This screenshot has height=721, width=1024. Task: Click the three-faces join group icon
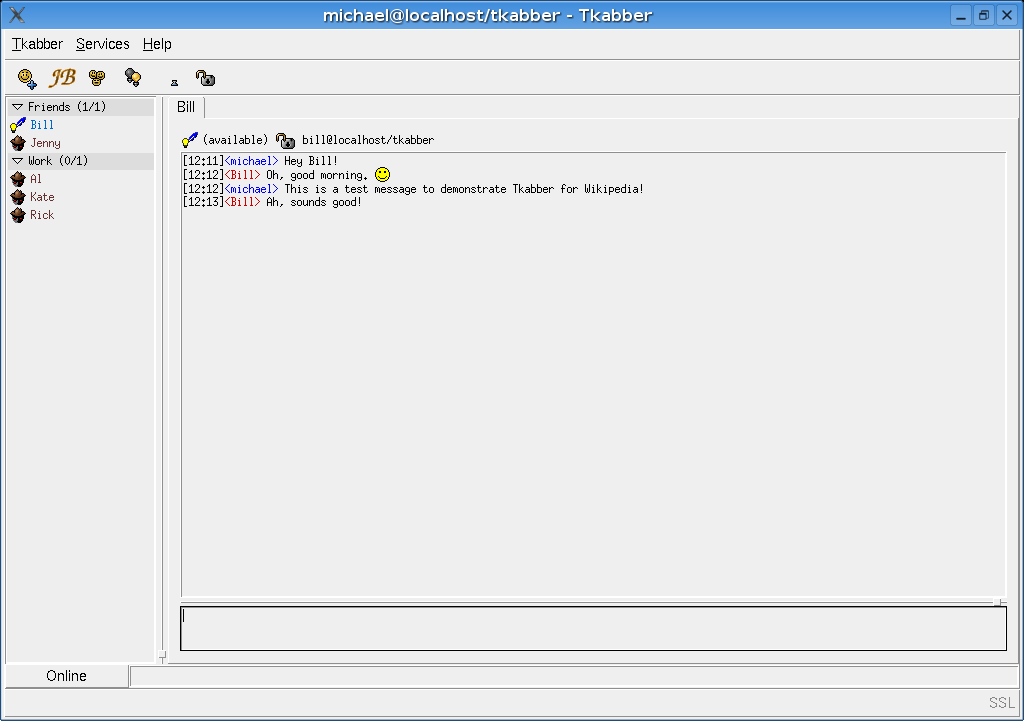coord(97,78)
